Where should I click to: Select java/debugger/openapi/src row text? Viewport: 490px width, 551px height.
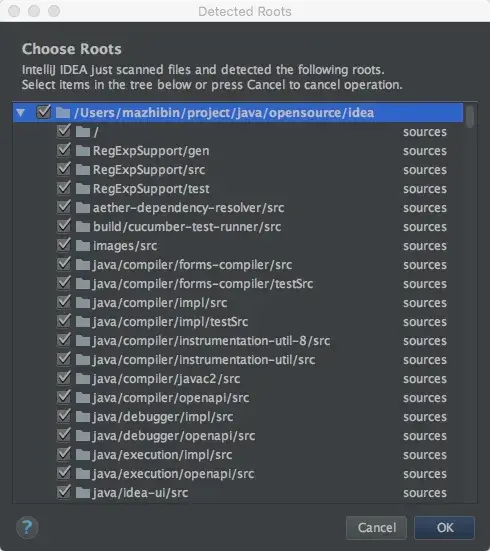[x=174, y=436]
